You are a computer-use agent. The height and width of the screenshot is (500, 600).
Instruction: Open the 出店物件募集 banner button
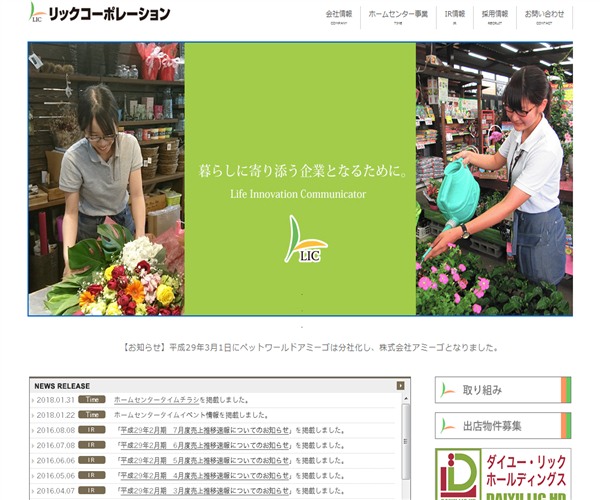503,425
